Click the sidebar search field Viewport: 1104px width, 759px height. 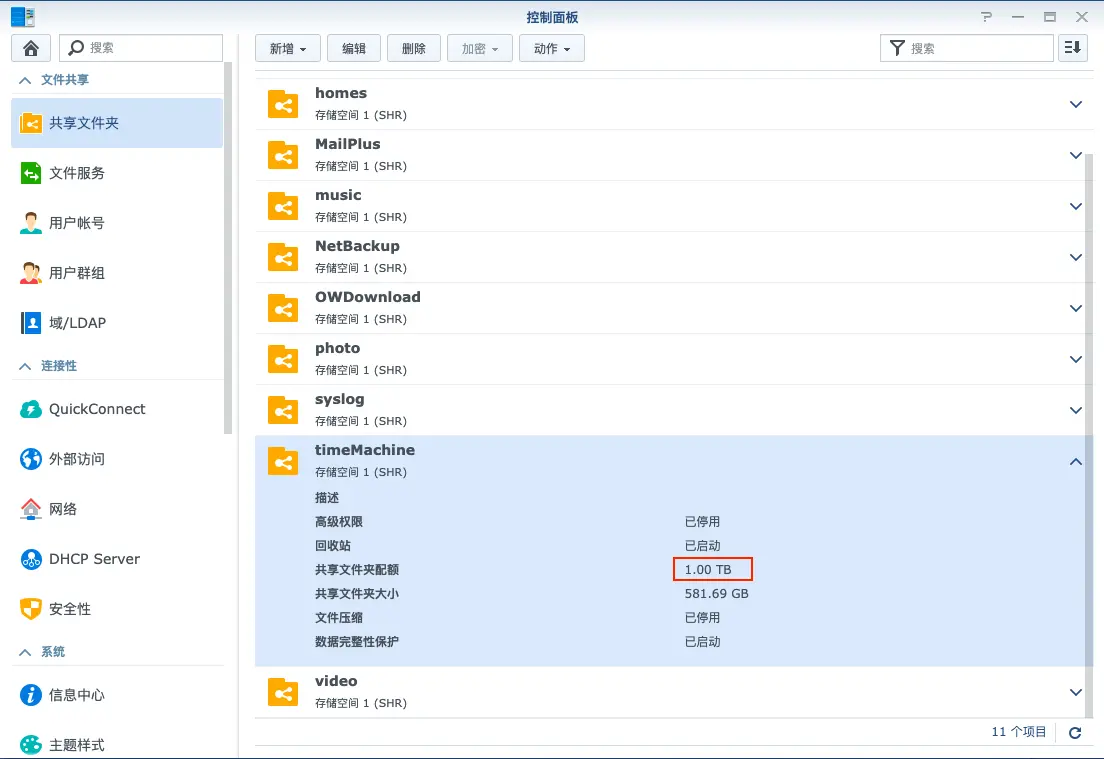pos(141,48)
